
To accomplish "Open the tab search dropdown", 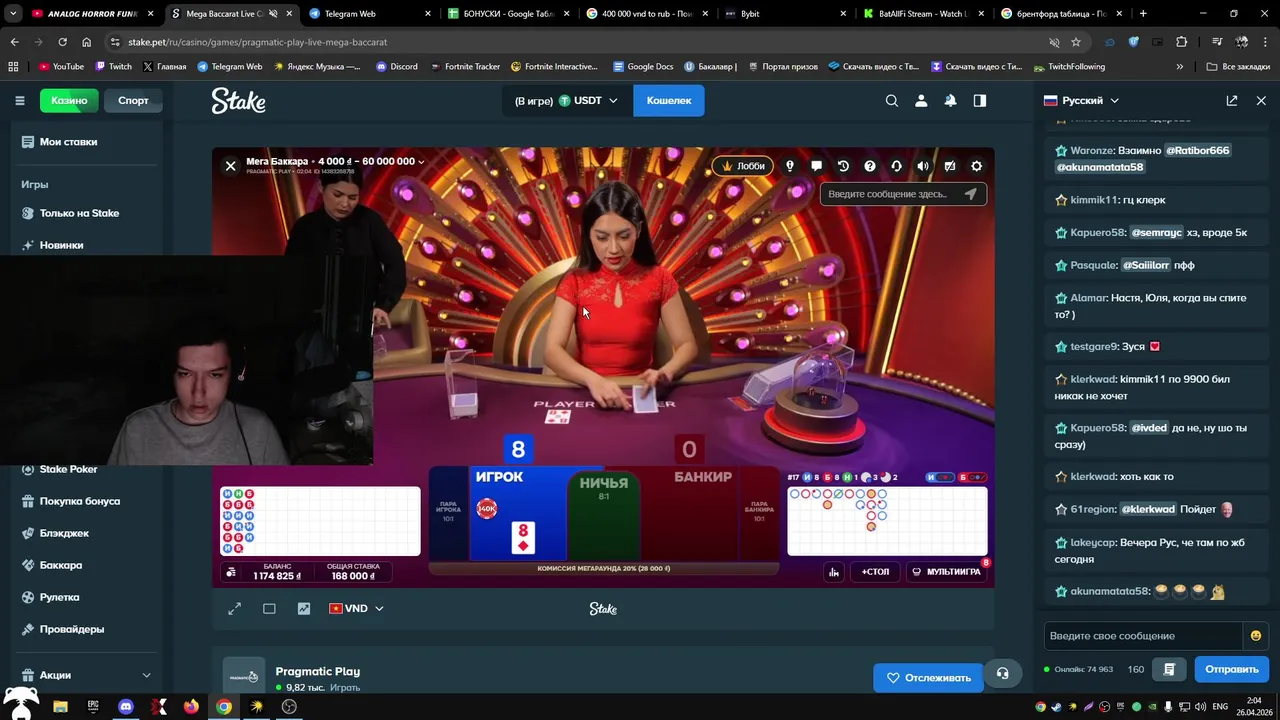I will pyautogui.click(x=14, y=14).
